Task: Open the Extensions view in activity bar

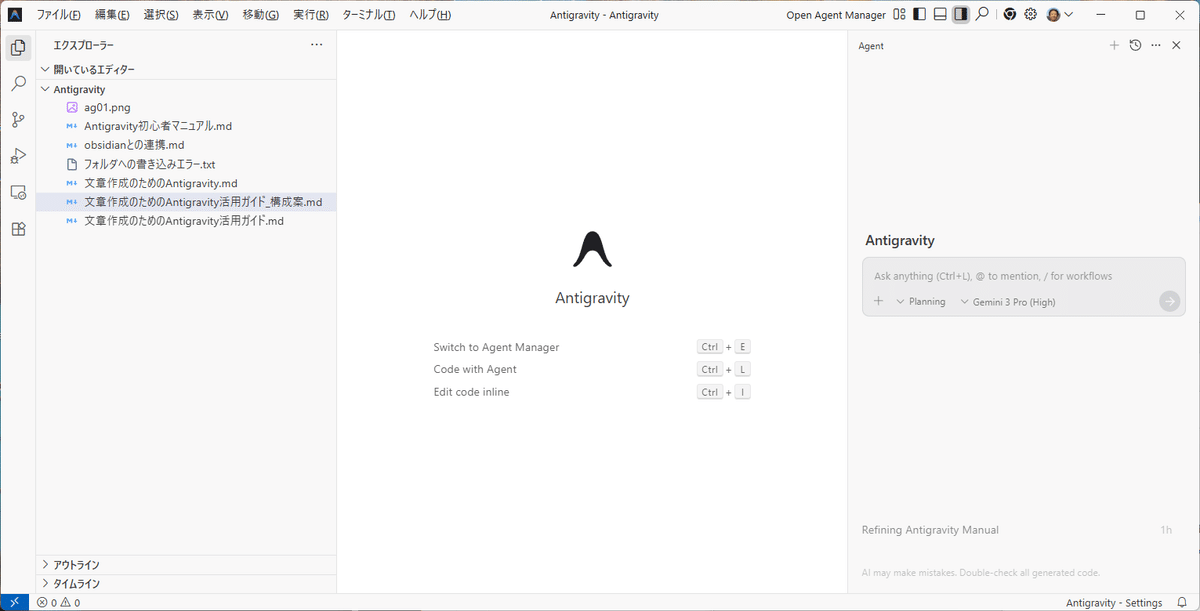Action: 17,229
